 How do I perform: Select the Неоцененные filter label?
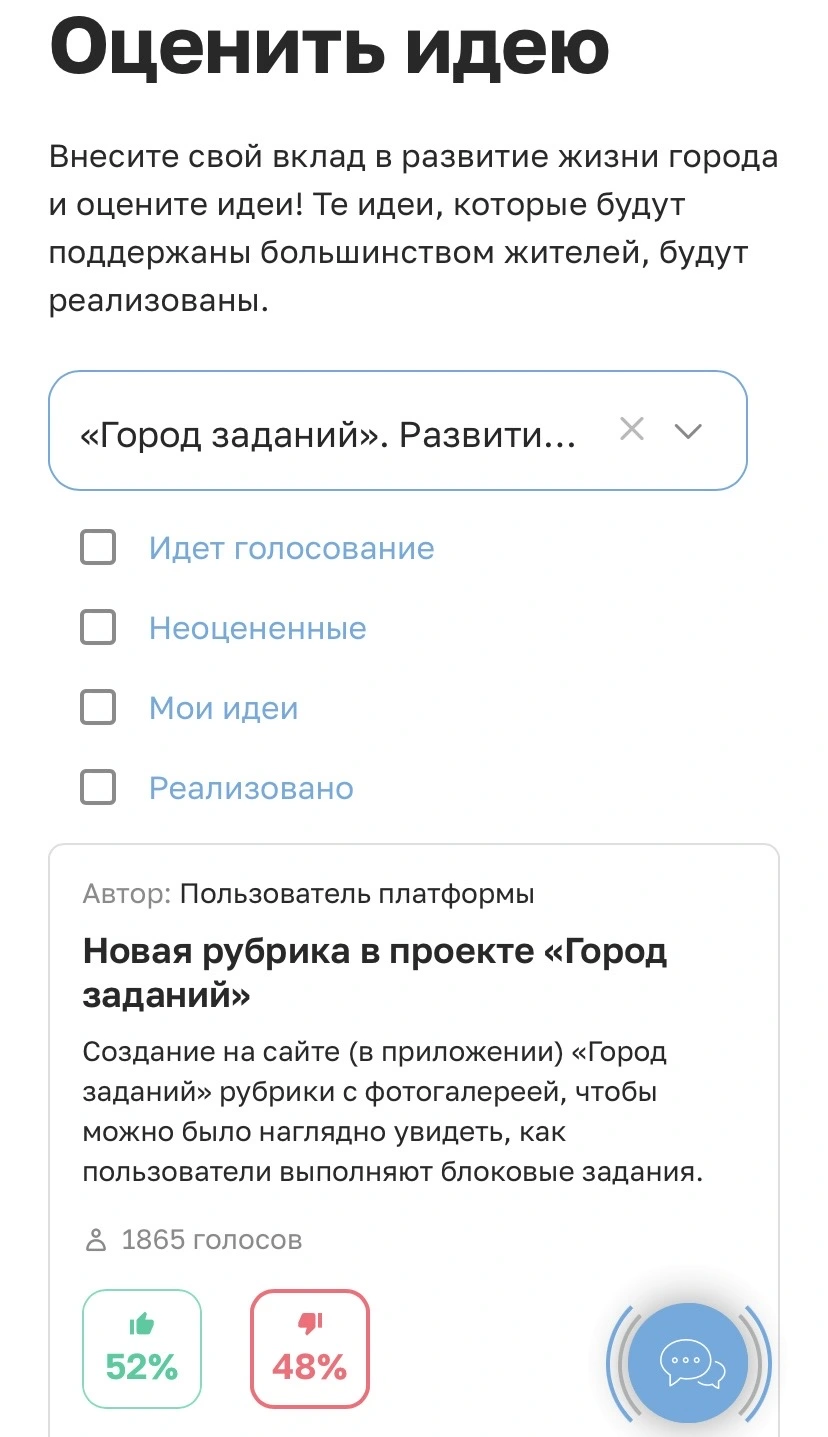[258, 628]
